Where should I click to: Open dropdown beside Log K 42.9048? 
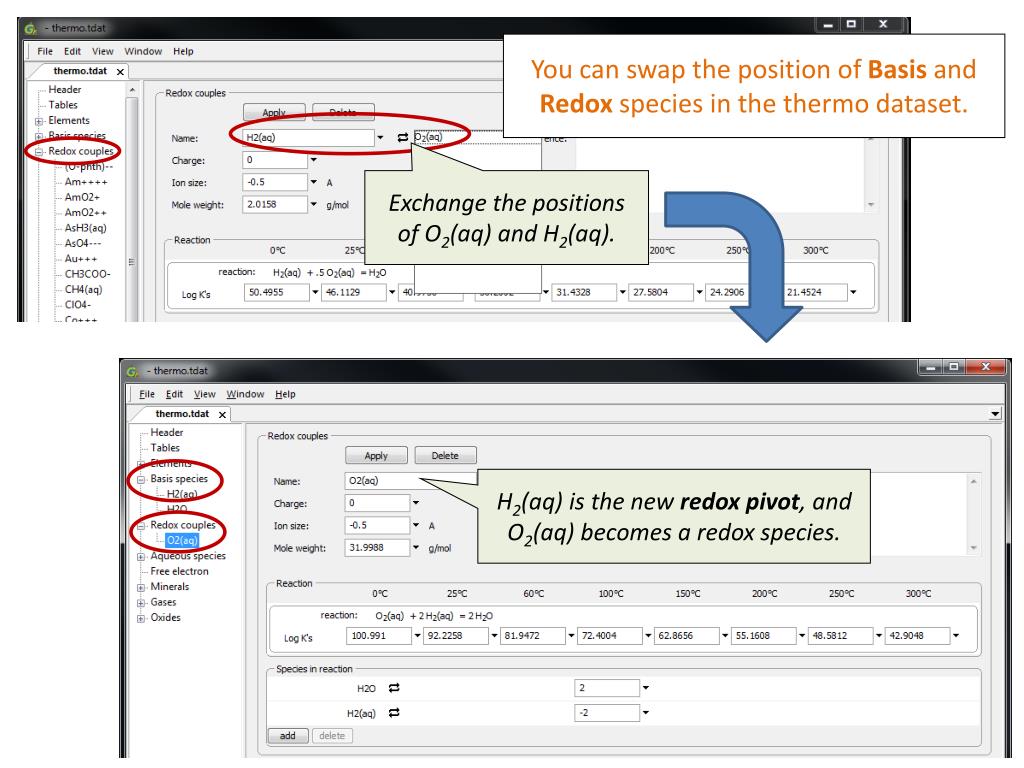[x=955, y=635]
